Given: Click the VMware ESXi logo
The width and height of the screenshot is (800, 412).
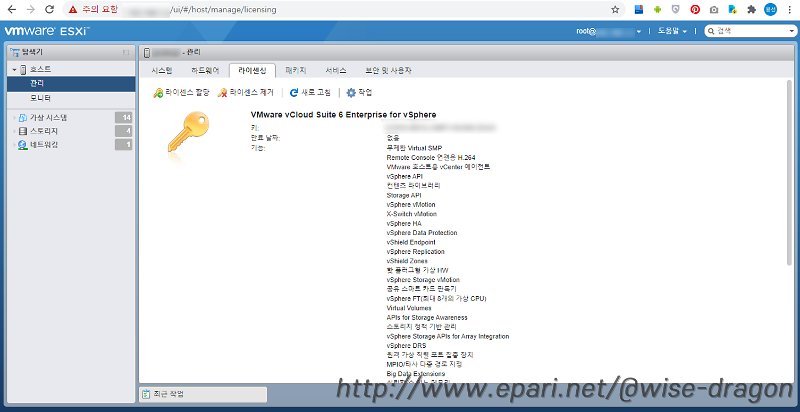Looking at the screenshot, I should 46,31.
